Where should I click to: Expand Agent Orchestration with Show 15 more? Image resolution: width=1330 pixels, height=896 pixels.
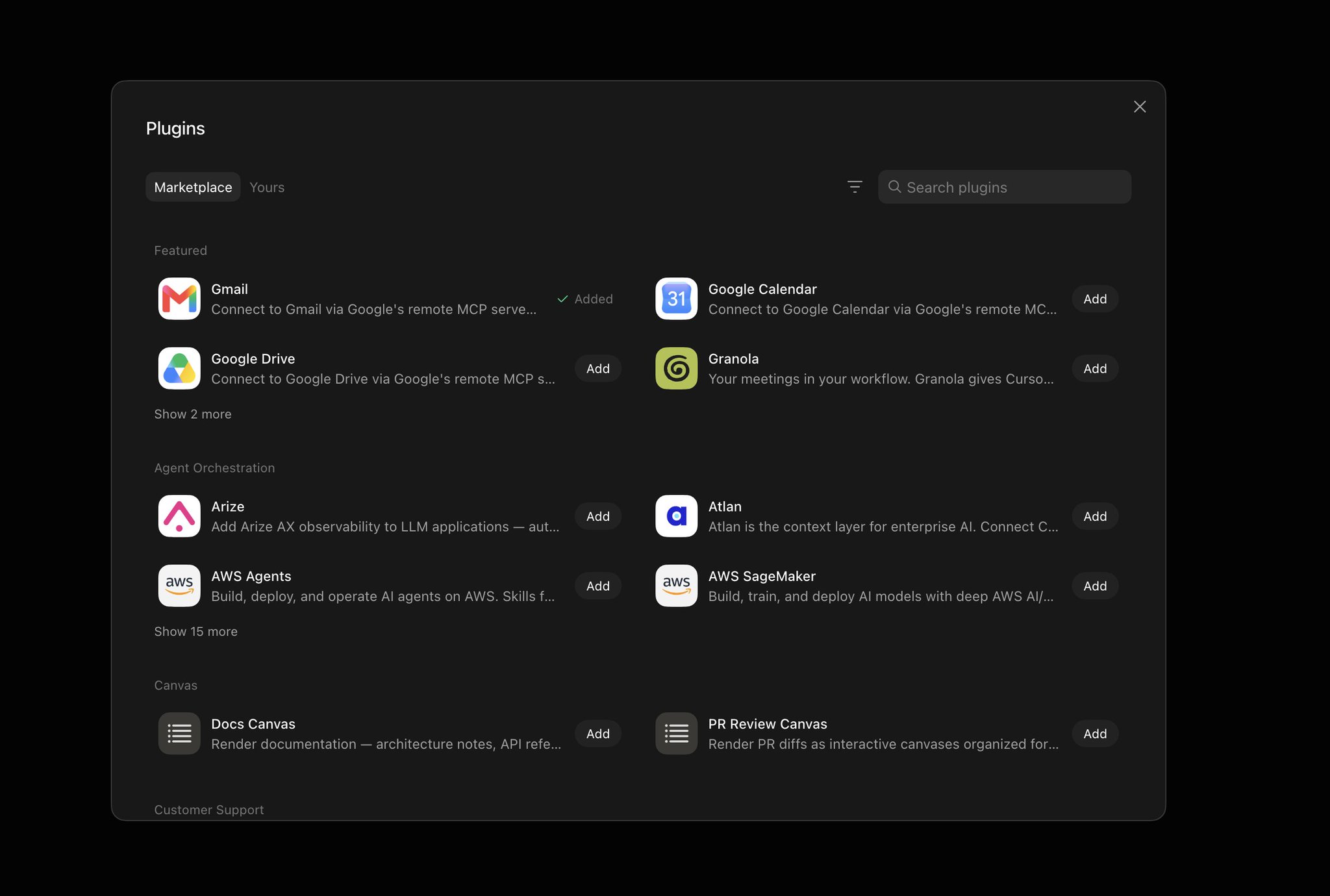pos(195,632)
